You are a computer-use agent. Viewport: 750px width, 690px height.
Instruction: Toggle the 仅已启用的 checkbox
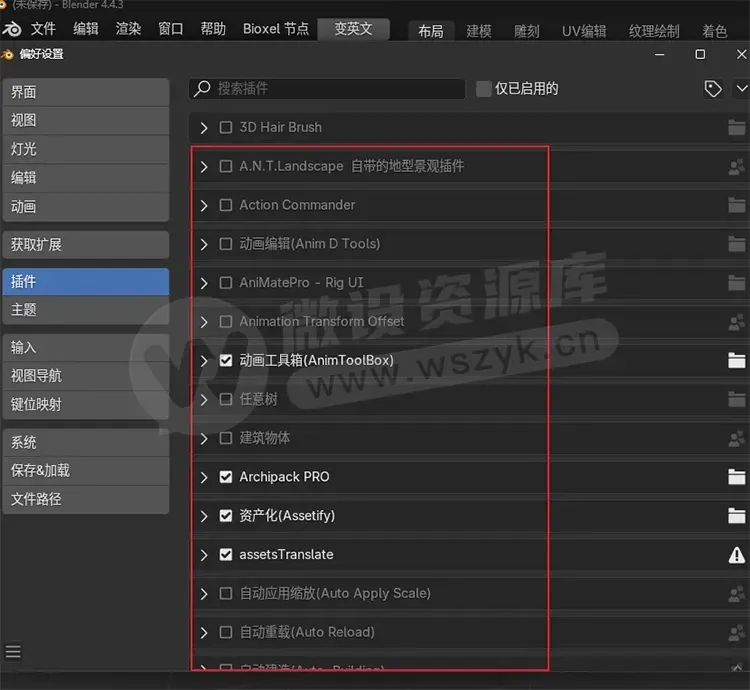click(x=484, y=88)
